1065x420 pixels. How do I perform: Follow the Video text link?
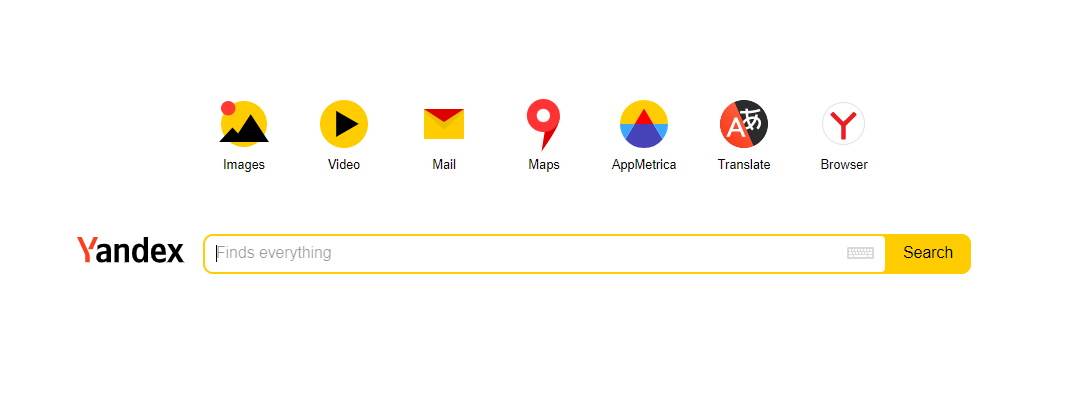344,164
